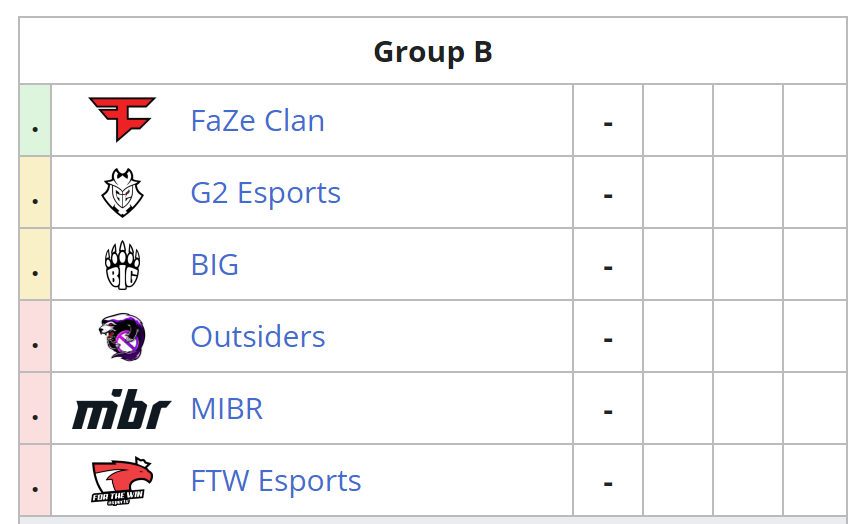Click the Group B table header
The width and height of the screenshot is (864, 524).
click(433, 51)
